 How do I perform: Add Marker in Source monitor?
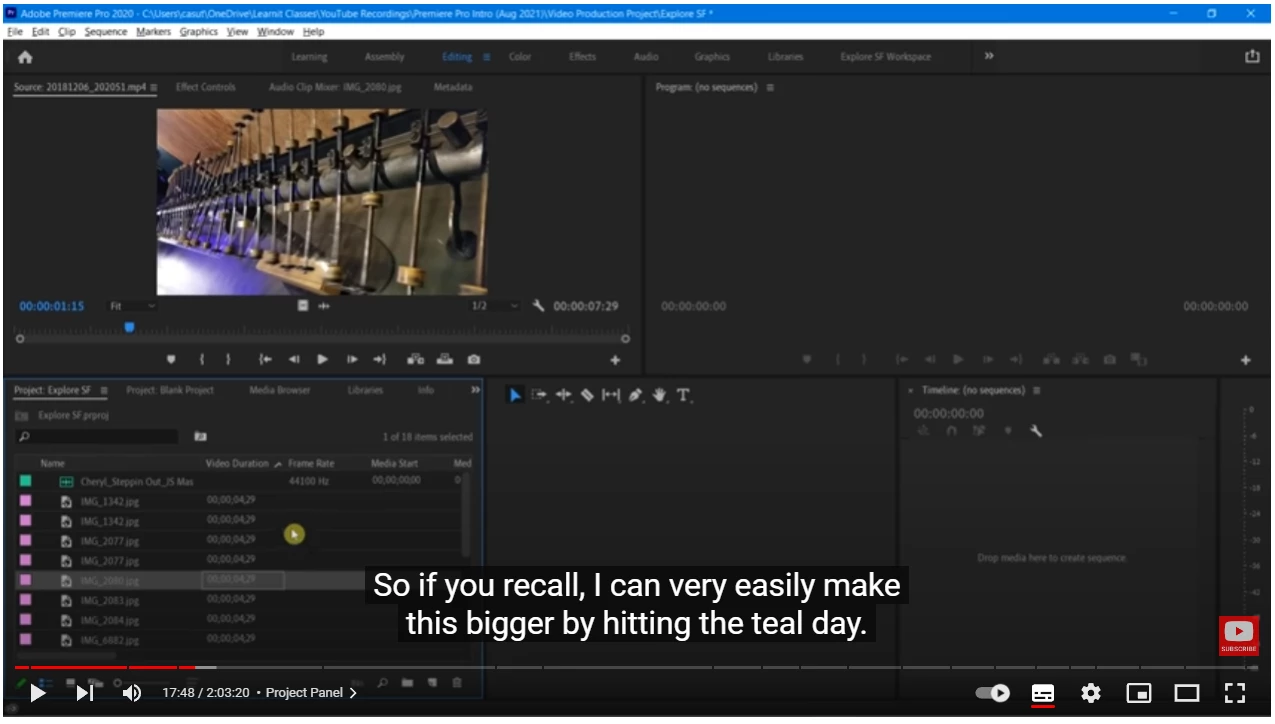click(171, 359)
